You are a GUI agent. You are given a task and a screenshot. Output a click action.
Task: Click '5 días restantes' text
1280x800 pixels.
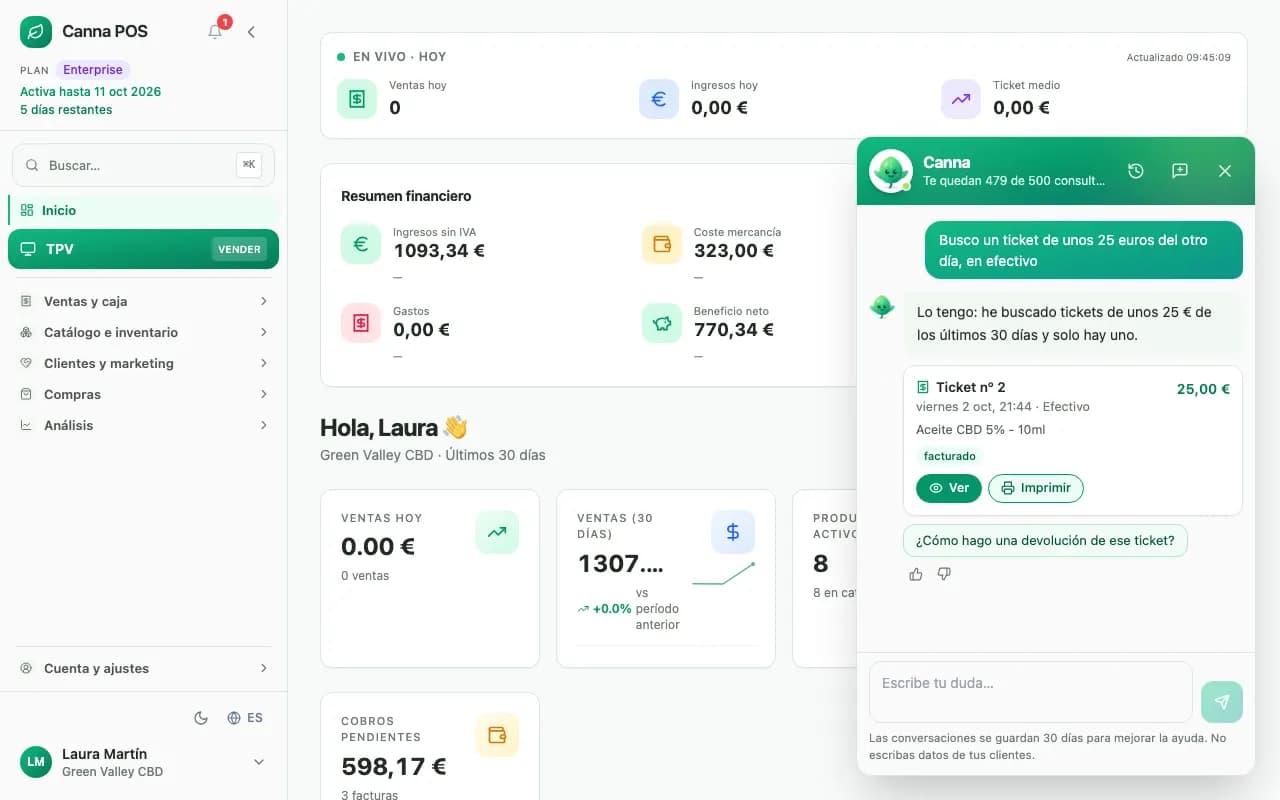[x=66, y=110]
